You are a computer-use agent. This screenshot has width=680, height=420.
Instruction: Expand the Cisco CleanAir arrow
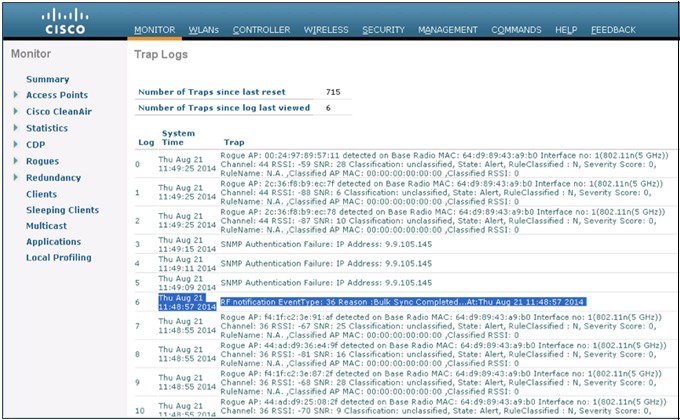point(16,111)
